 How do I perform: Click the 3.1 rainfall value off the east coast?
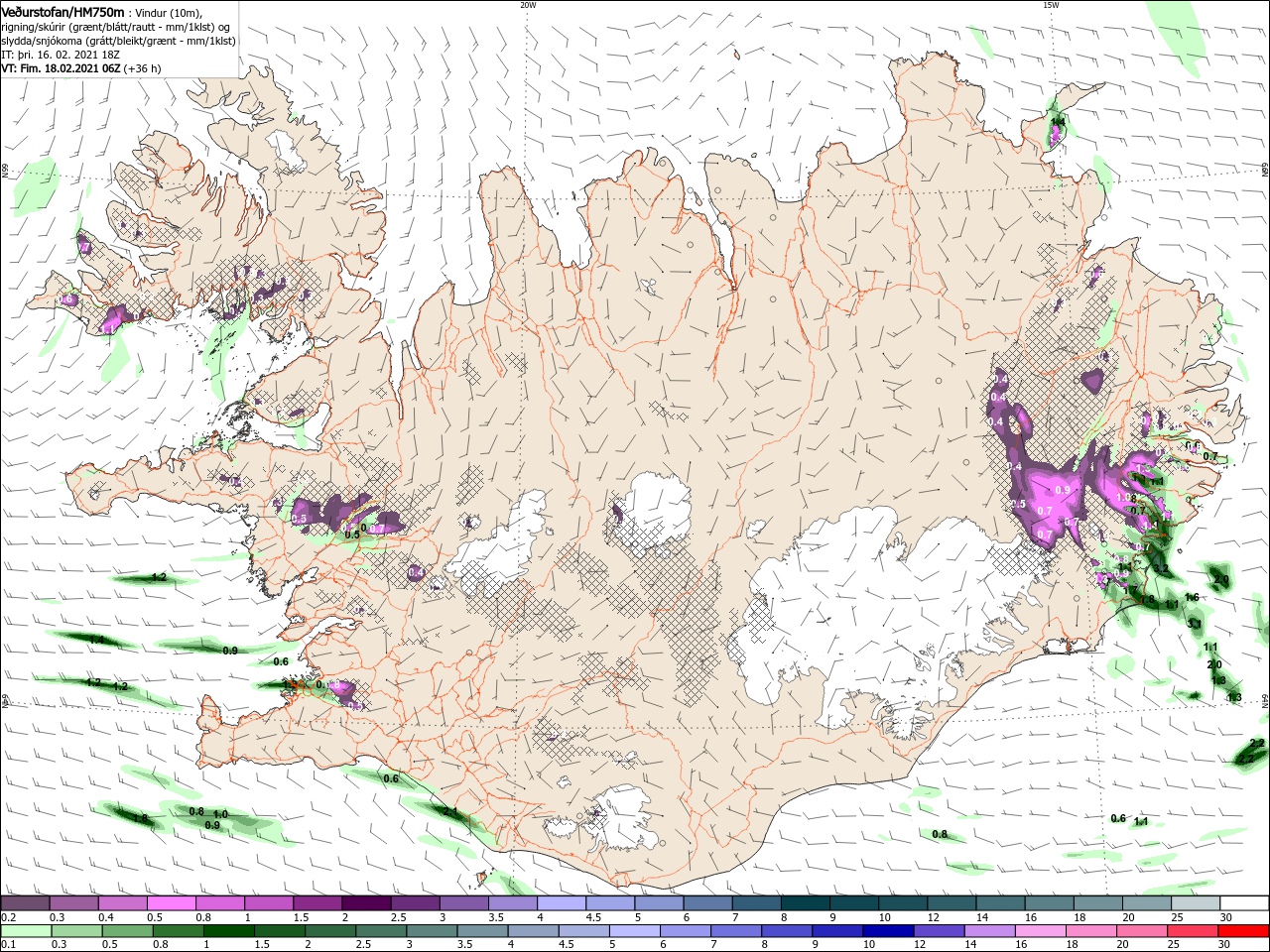[x=1195, y=624]
